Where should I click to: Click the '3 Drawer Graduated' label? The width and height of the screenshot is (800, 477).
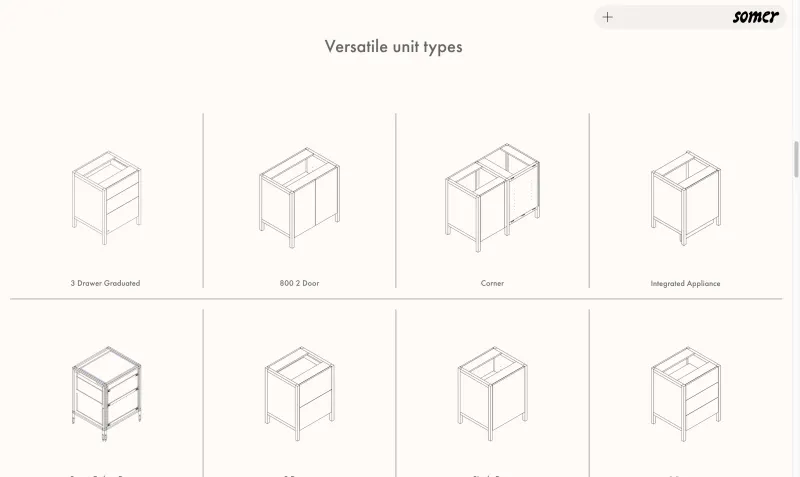[106, 283]
